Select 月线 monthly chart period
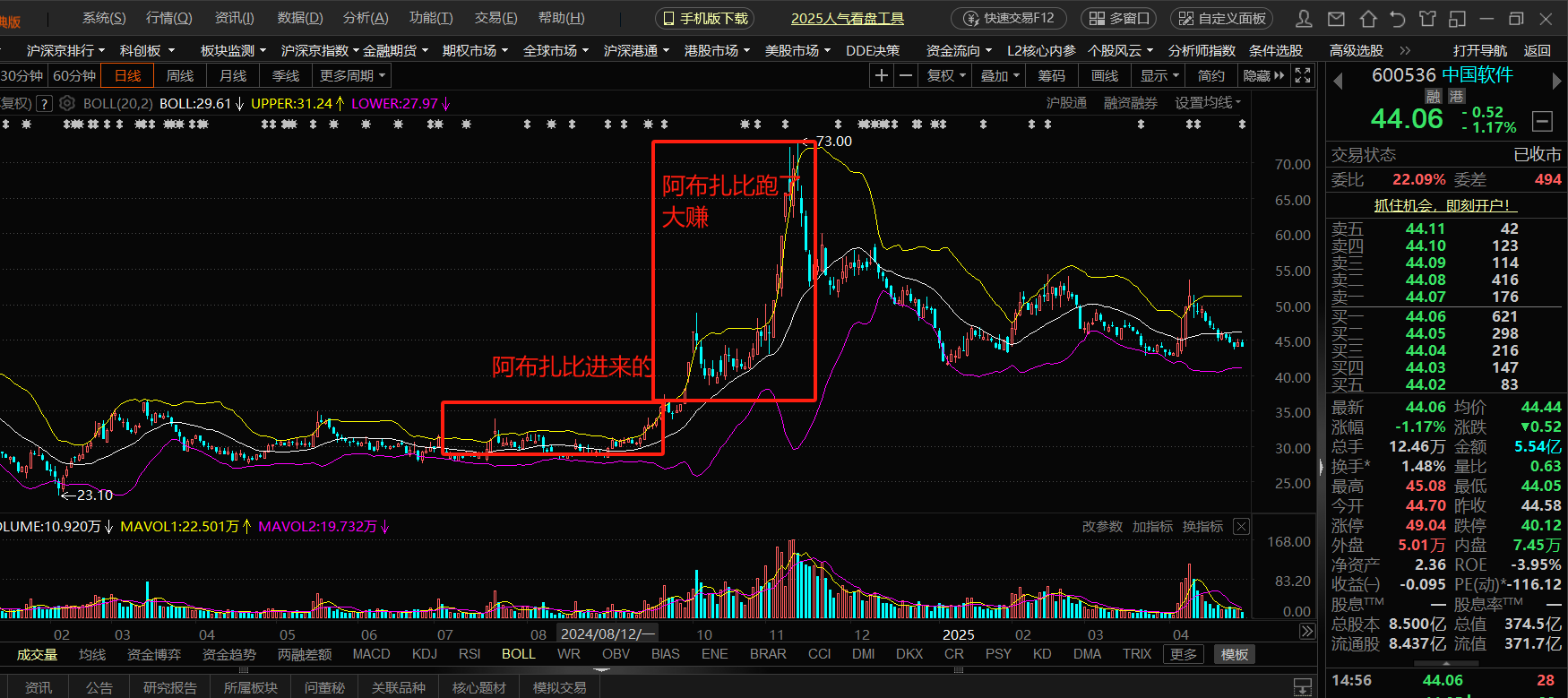 click(x=233, y=75)
